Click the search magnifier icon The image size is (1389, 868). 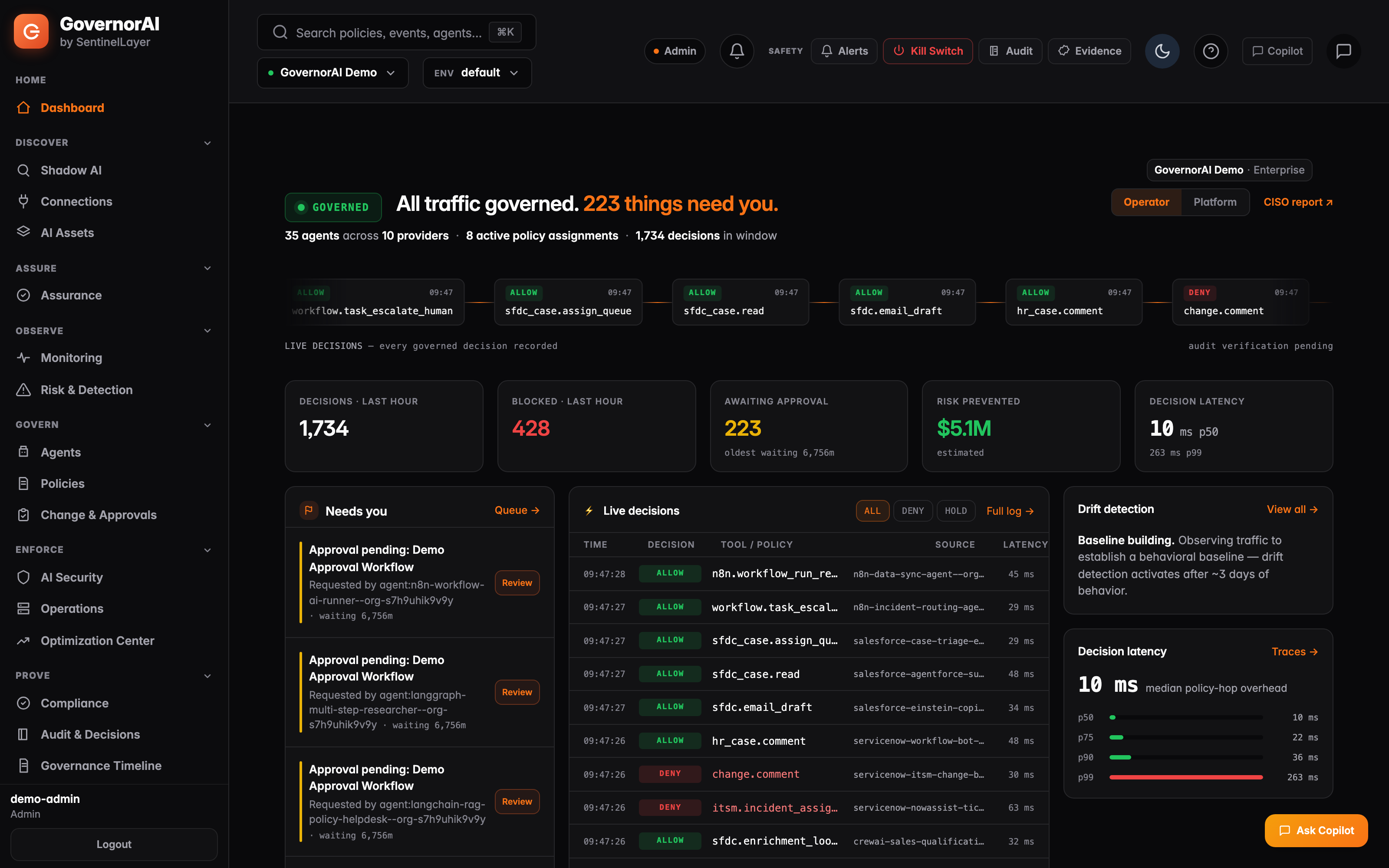tap(280, 32)
